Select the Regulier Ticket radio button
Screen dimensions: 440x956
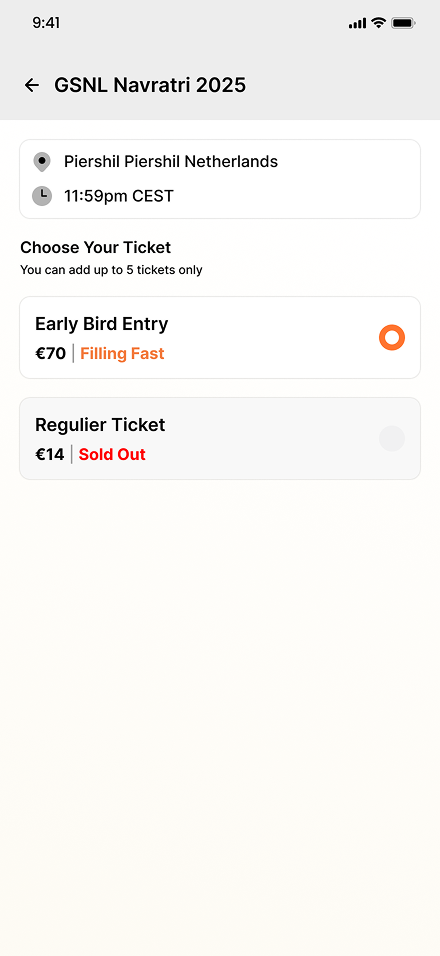(x=392, y=438)
